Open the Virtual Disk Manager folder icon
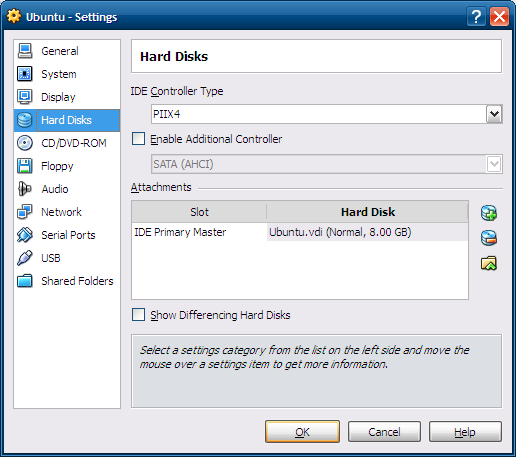This screenshot has width=516, height=457. [x=489, y=263]
